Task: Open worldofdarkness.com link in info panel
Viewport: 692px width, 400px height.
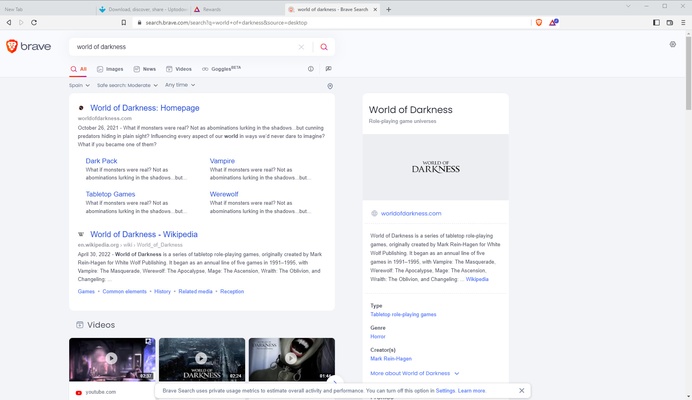Action: pos(411,213)
